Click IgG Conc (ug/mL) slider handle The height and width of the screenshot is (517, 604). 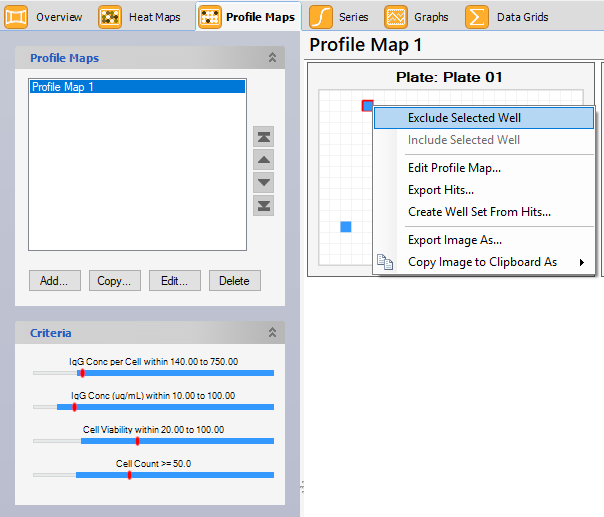(74, 407)
